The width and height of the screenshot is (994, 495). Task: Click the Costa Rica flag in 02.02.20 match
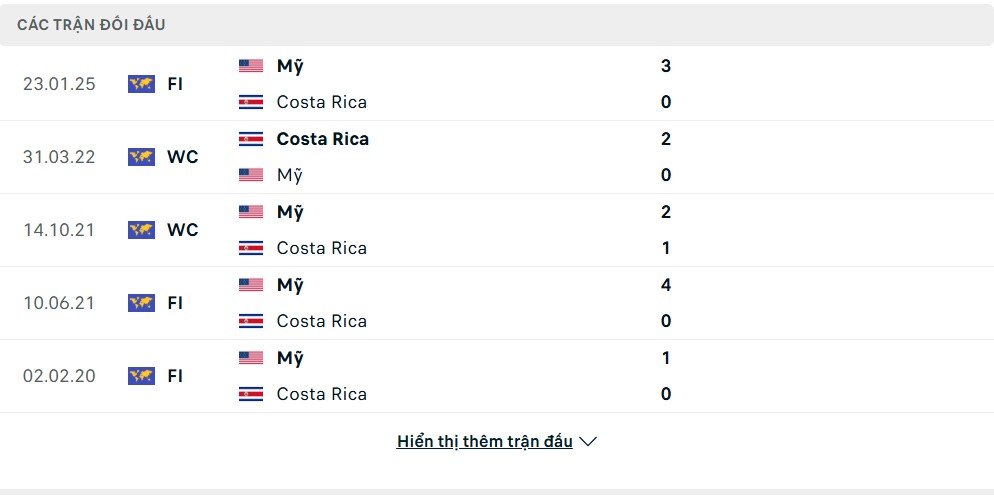(x=251, y=394)
